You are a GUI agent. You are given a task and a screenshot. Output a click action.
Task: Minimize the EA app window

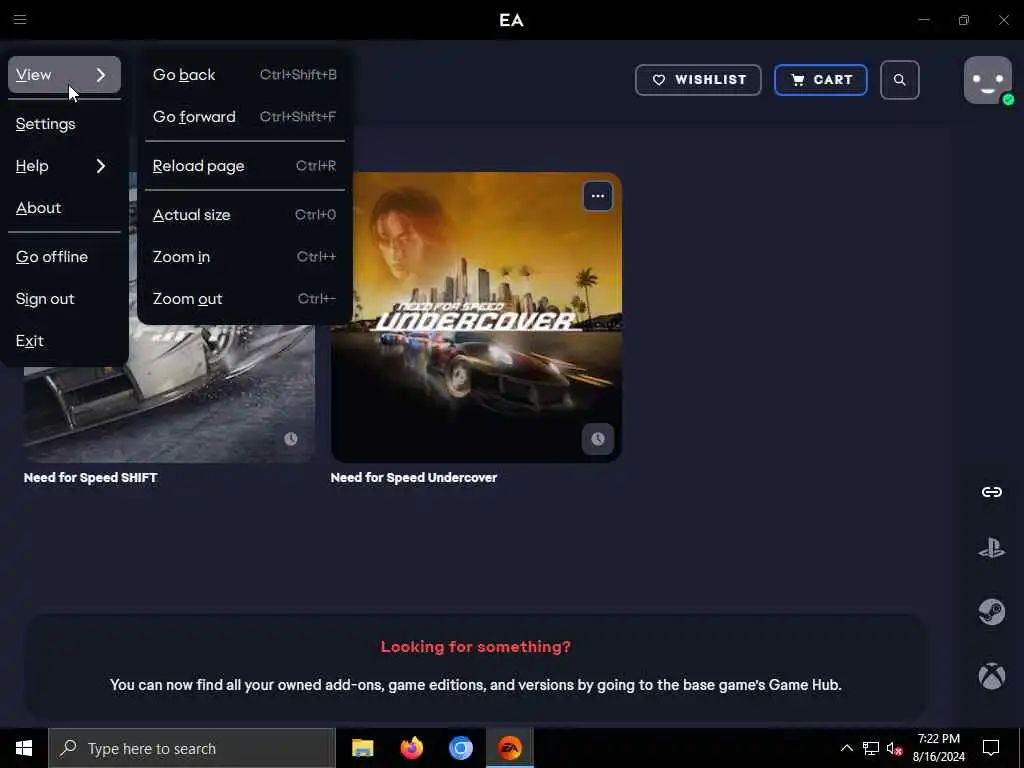click(x=923, y=20)
